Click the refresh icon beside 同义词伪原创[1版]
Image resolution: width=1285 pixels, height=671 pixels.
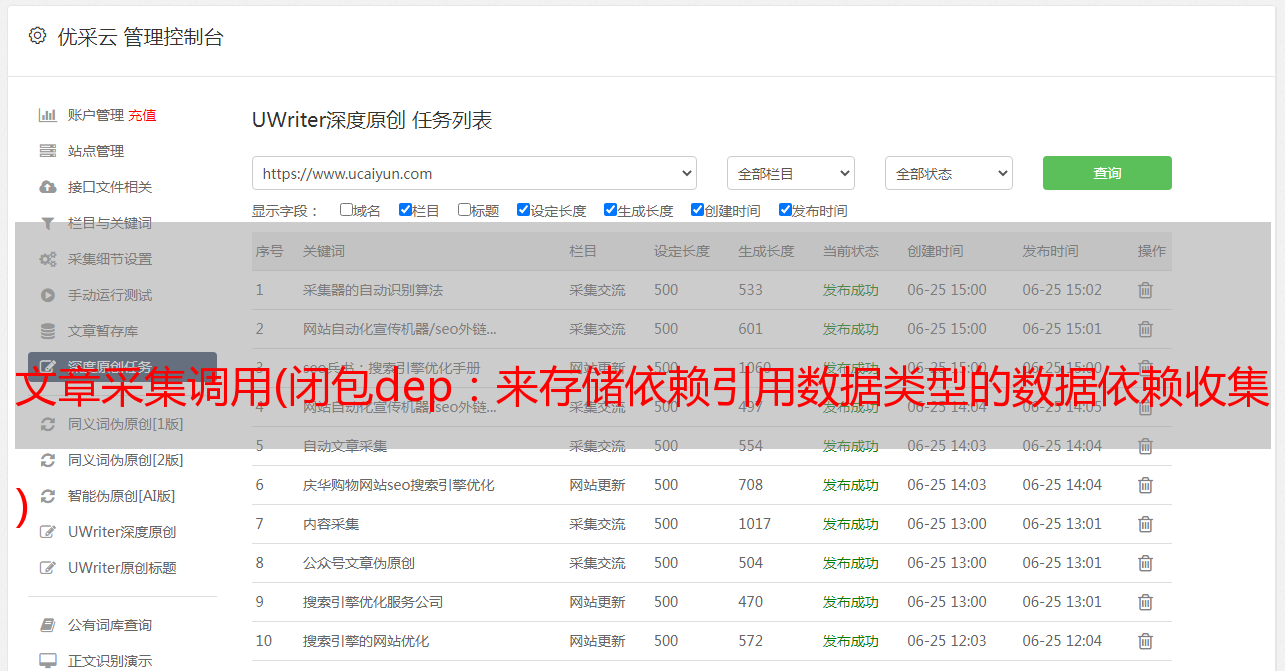(x=47, y=424)
